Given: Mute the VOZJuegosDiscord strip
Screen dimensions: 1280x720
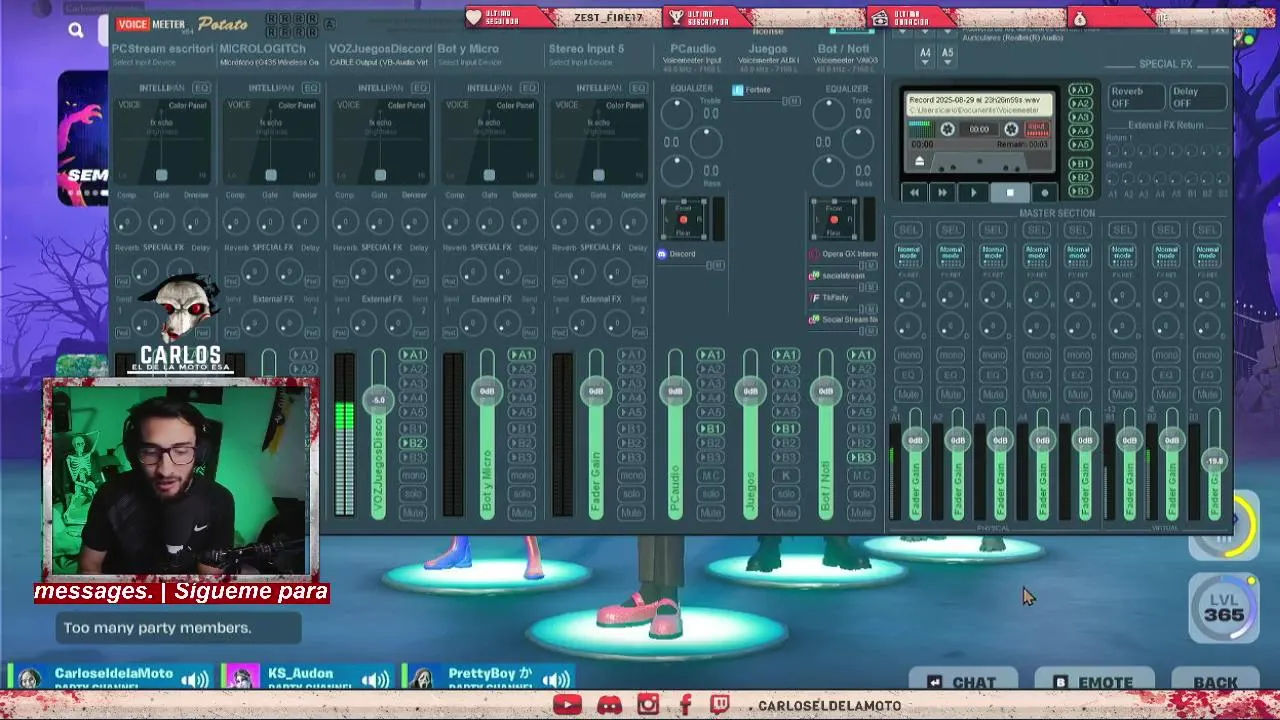Looking at the screenshot, I should 413,513.
